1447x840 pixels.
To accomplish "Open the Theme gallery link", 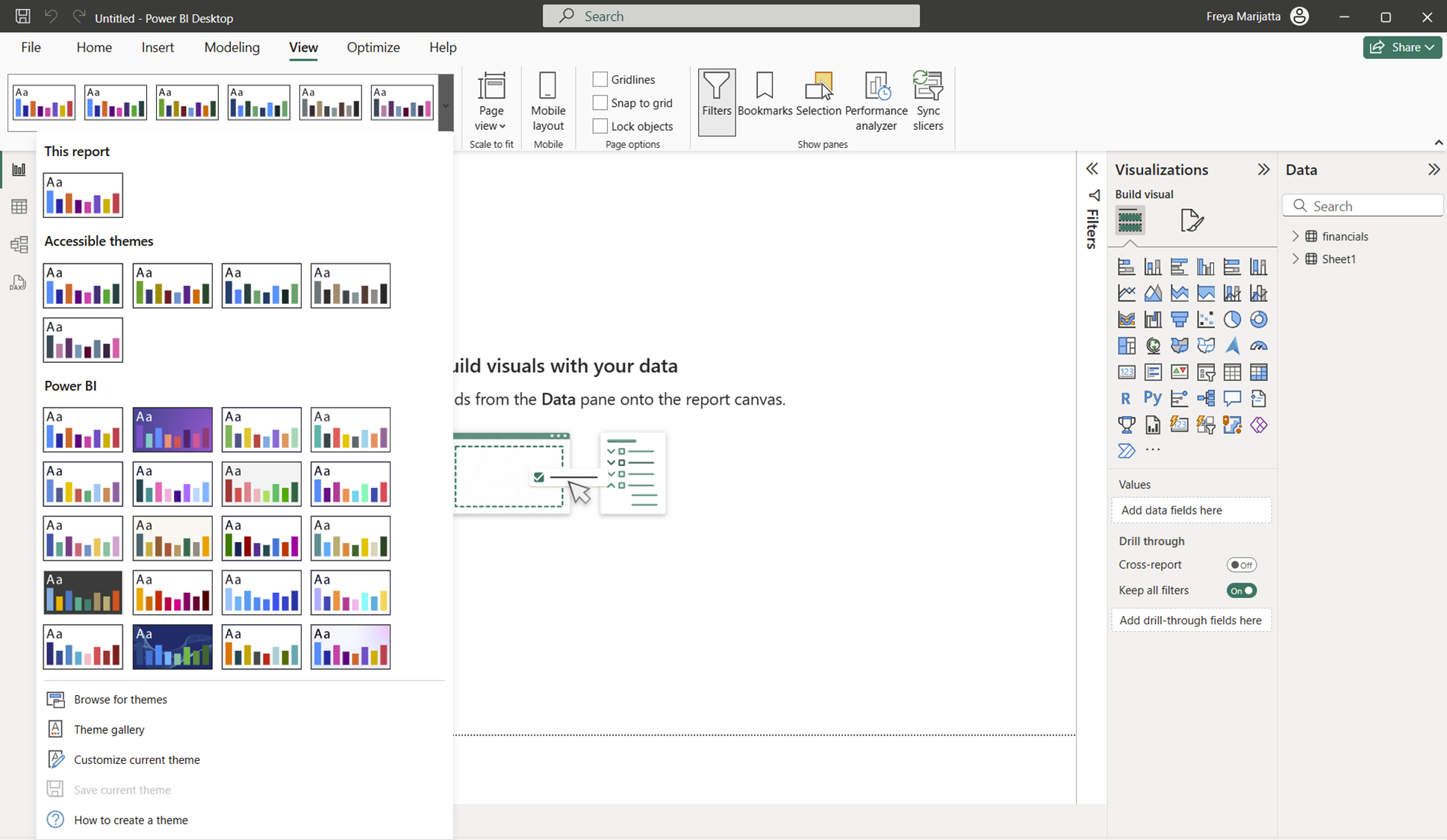I will click(109, 729).
